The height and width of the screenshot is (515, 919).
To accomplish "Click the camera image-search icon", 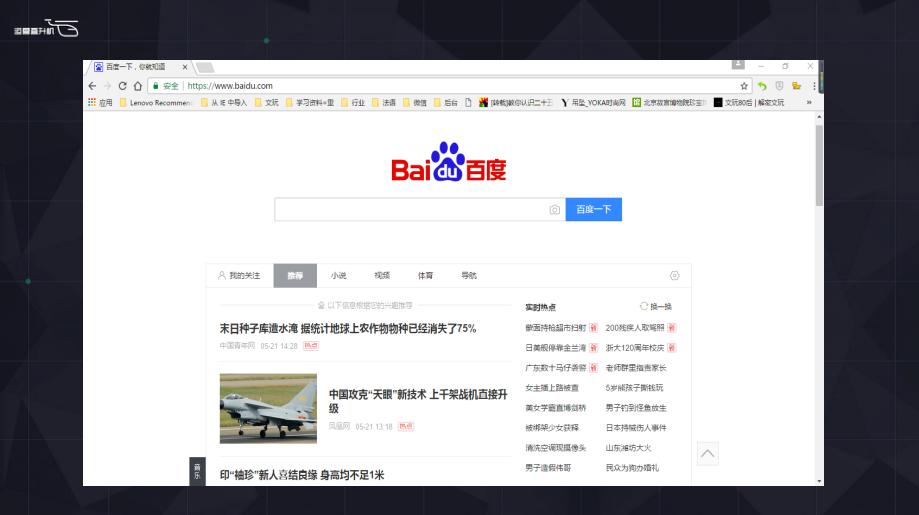I will (x=554, y=210).
